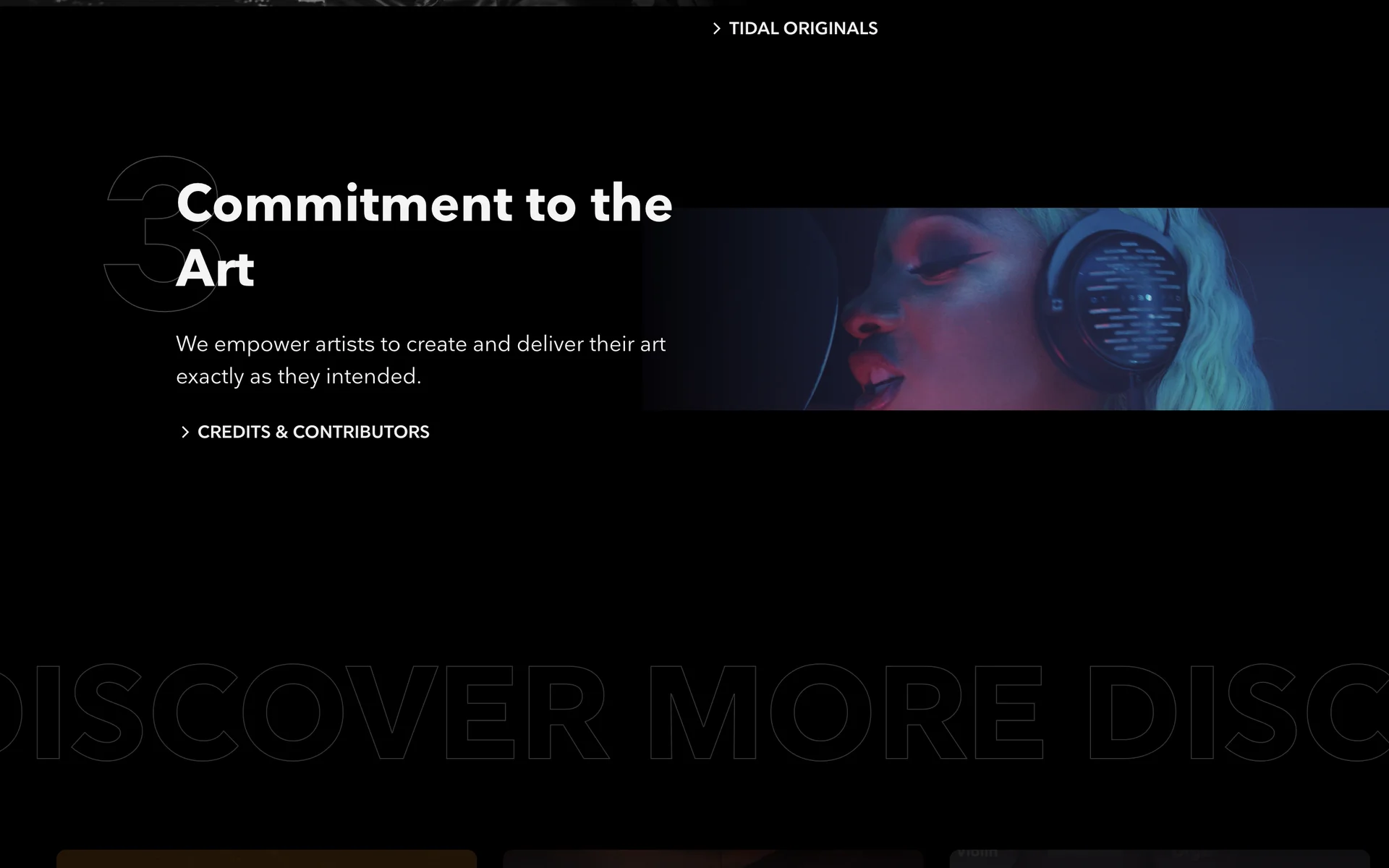Click the Commitment to the Art heading
The width and height of the screenshot is (1389, 868).
pyautogui.click(x=424, y=204)
